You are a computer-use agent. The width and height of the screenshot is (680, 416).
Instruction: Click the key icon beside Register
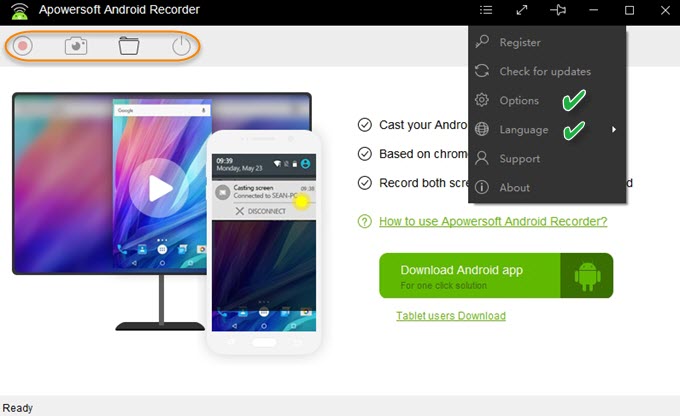482,42
